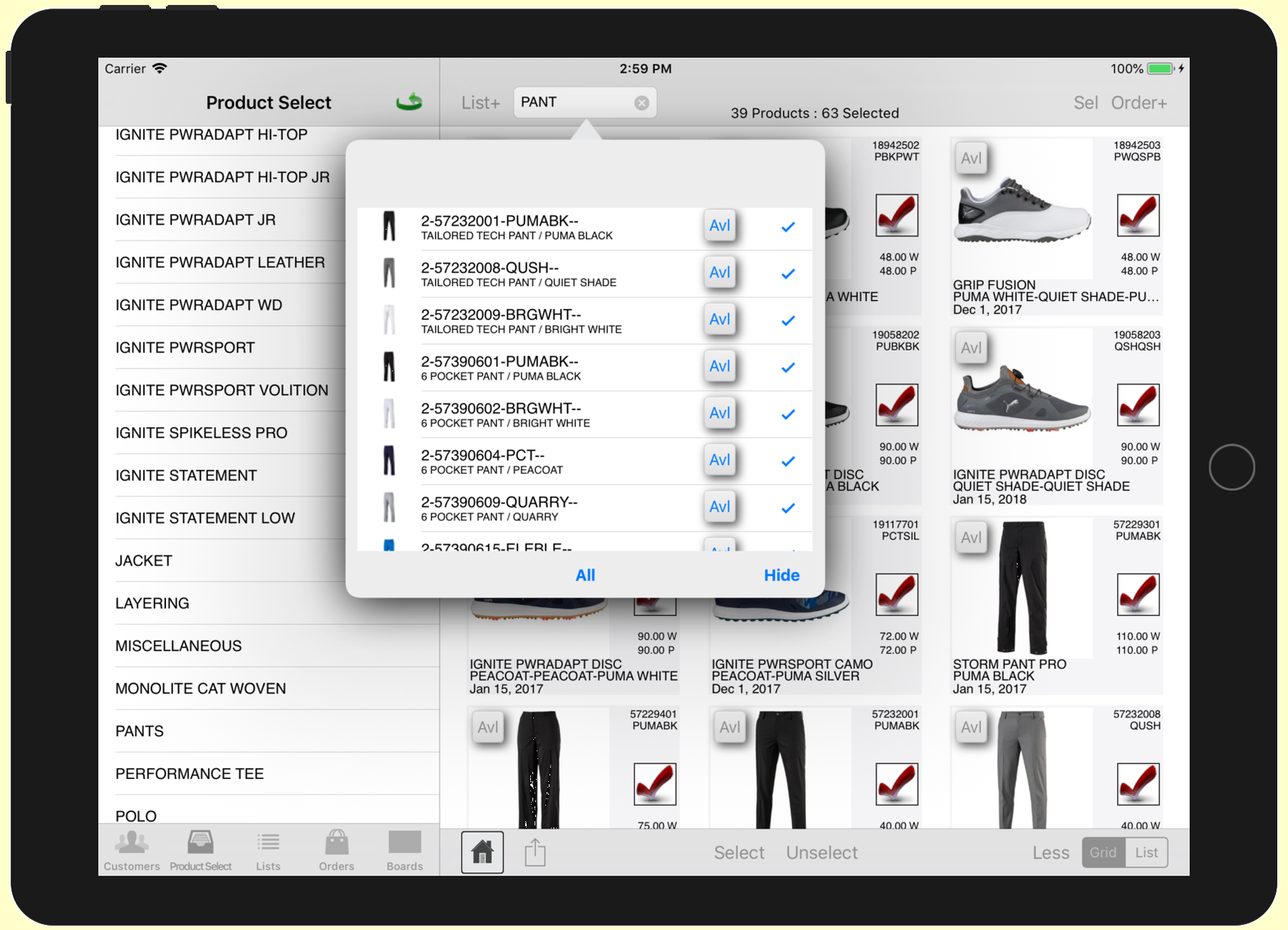Open the Grip Fusion shoe image
The width and height of the screenshot is (1288, 930).
pyautogui.click(x=1023, y=211)
